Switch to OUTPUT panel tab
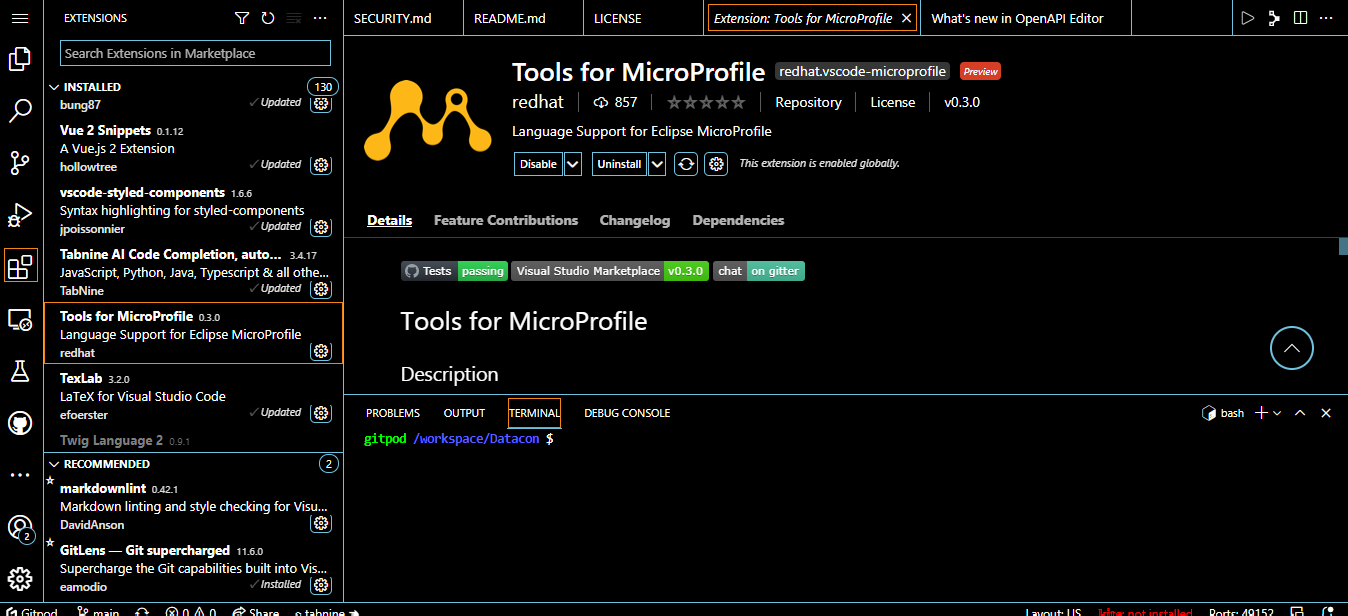 pyautogui.click(x=464, y=413)
